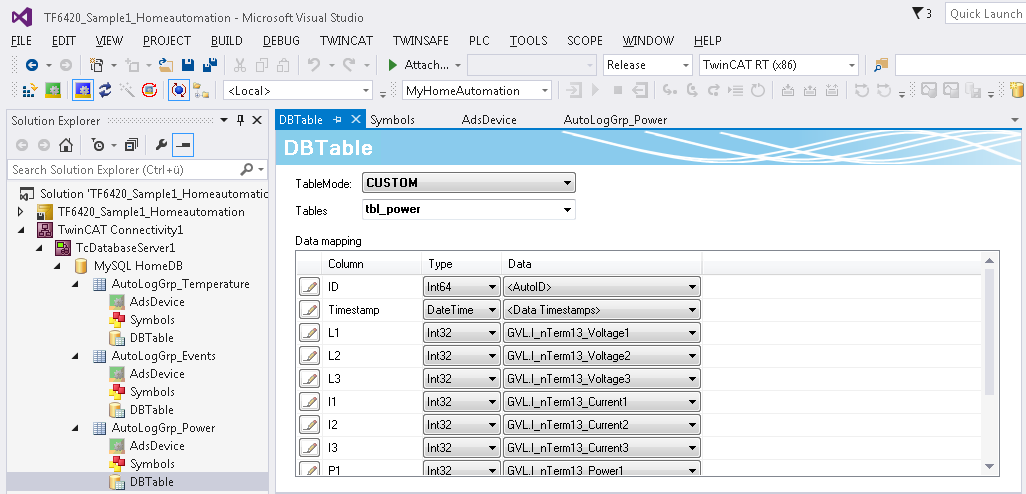Image resolution: width=1026 pixels, height=494 pixels.
Task: Click the Attach... debug target dropdown arrow
Action: (x=458, y=65)
